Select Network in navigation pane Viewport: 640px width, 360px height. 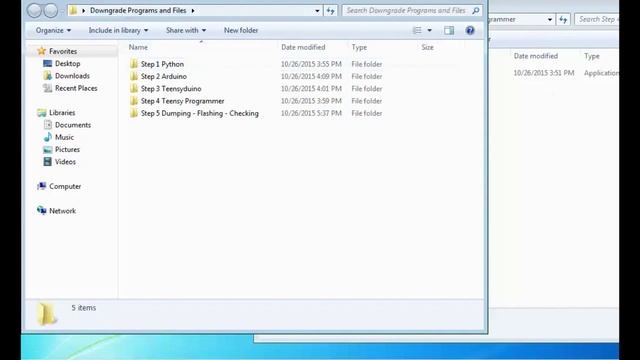[62, 211]
